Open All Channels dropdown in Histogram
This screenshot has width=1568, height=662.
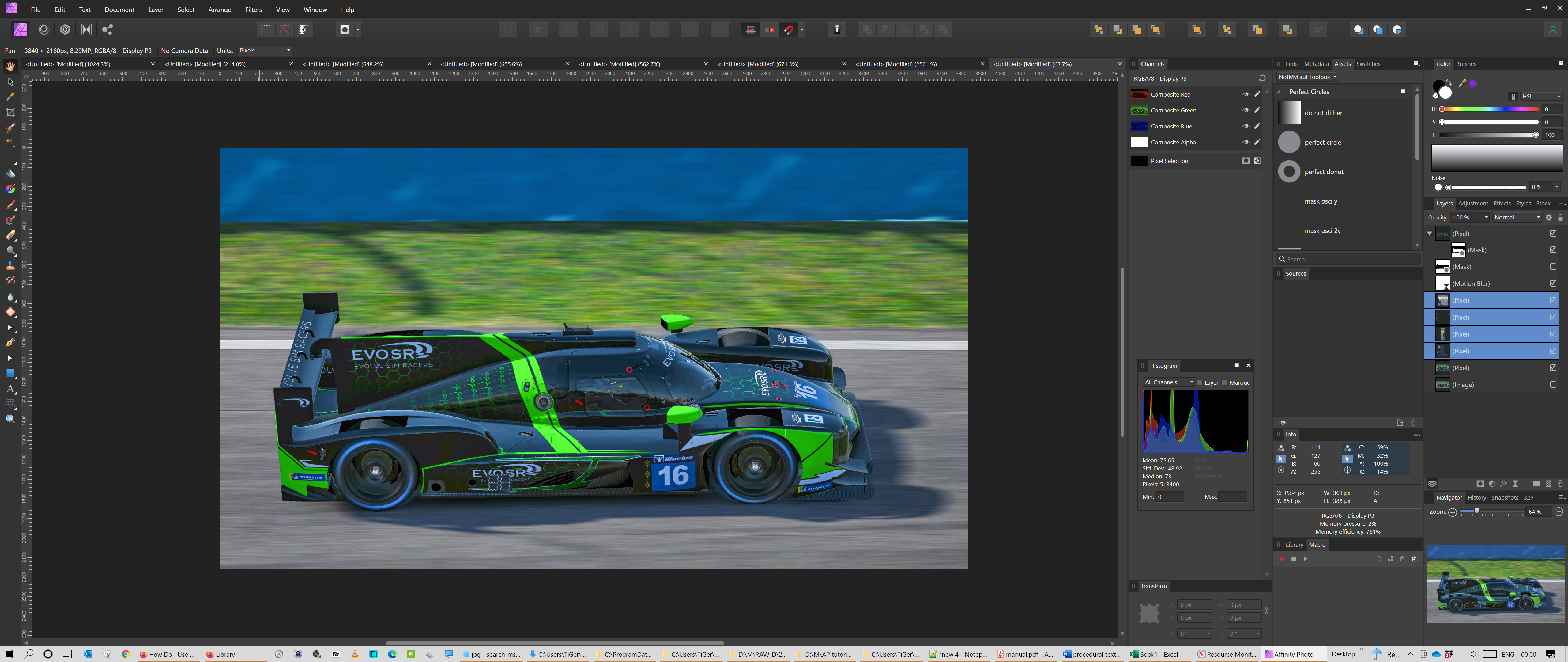[1169, 382]
